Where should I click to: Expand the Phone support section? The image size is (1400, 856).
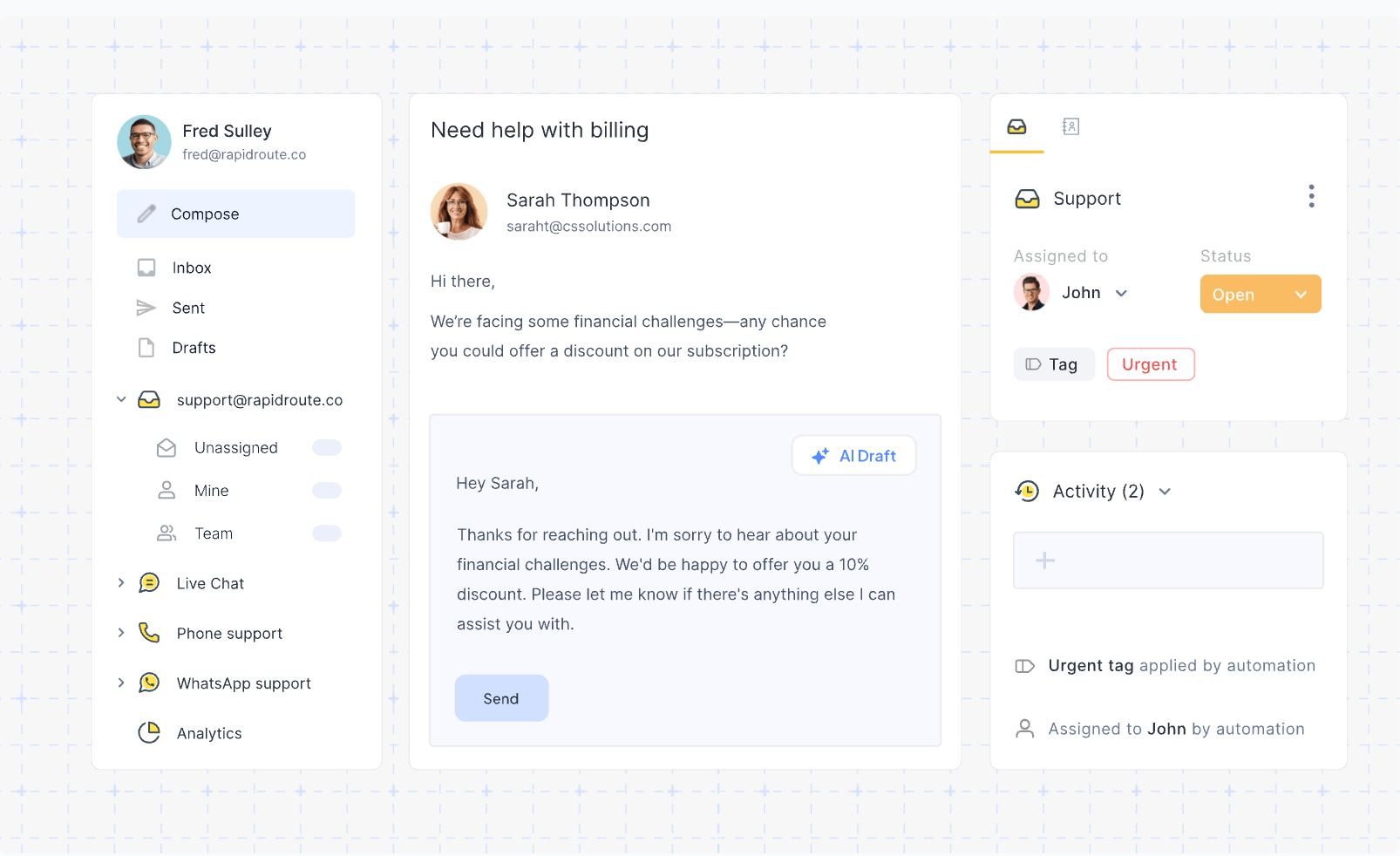point(121,633)
